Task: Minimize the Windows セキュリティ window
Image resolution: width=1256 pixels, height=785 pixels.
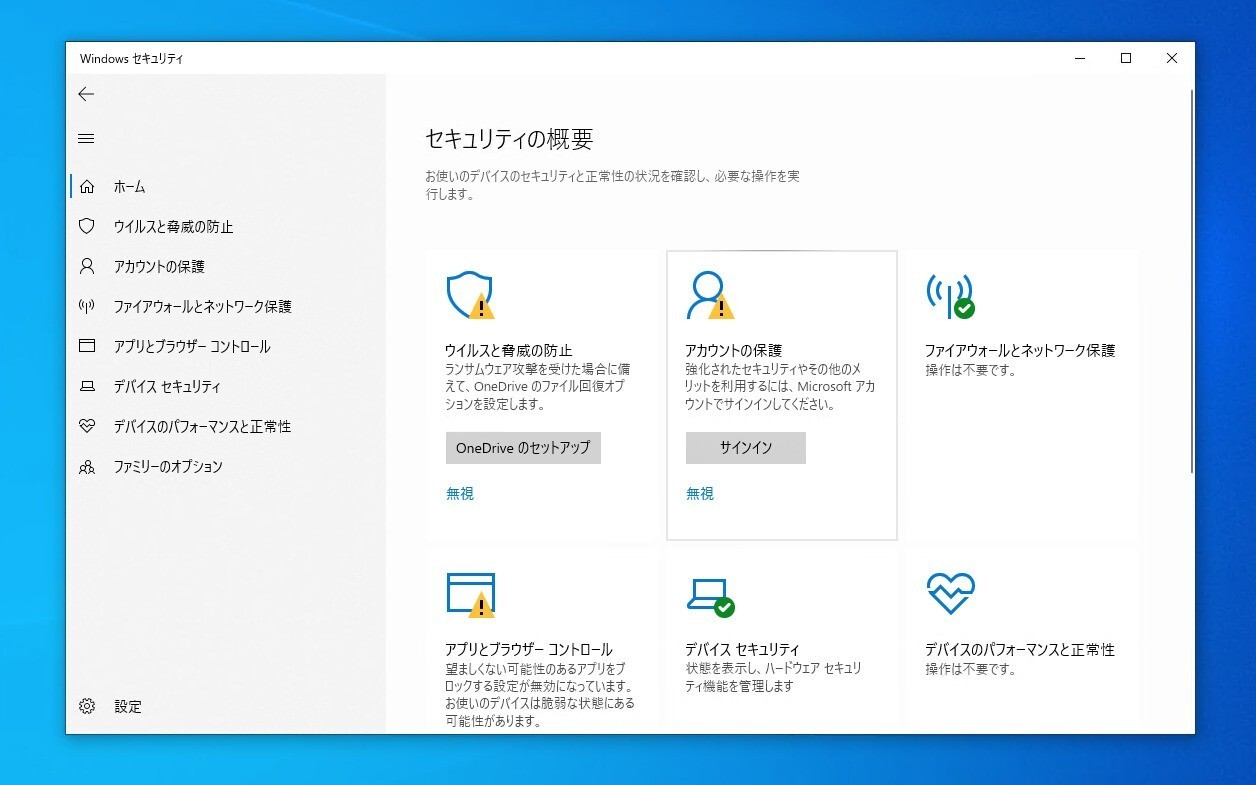Action: pos(1080,59)
